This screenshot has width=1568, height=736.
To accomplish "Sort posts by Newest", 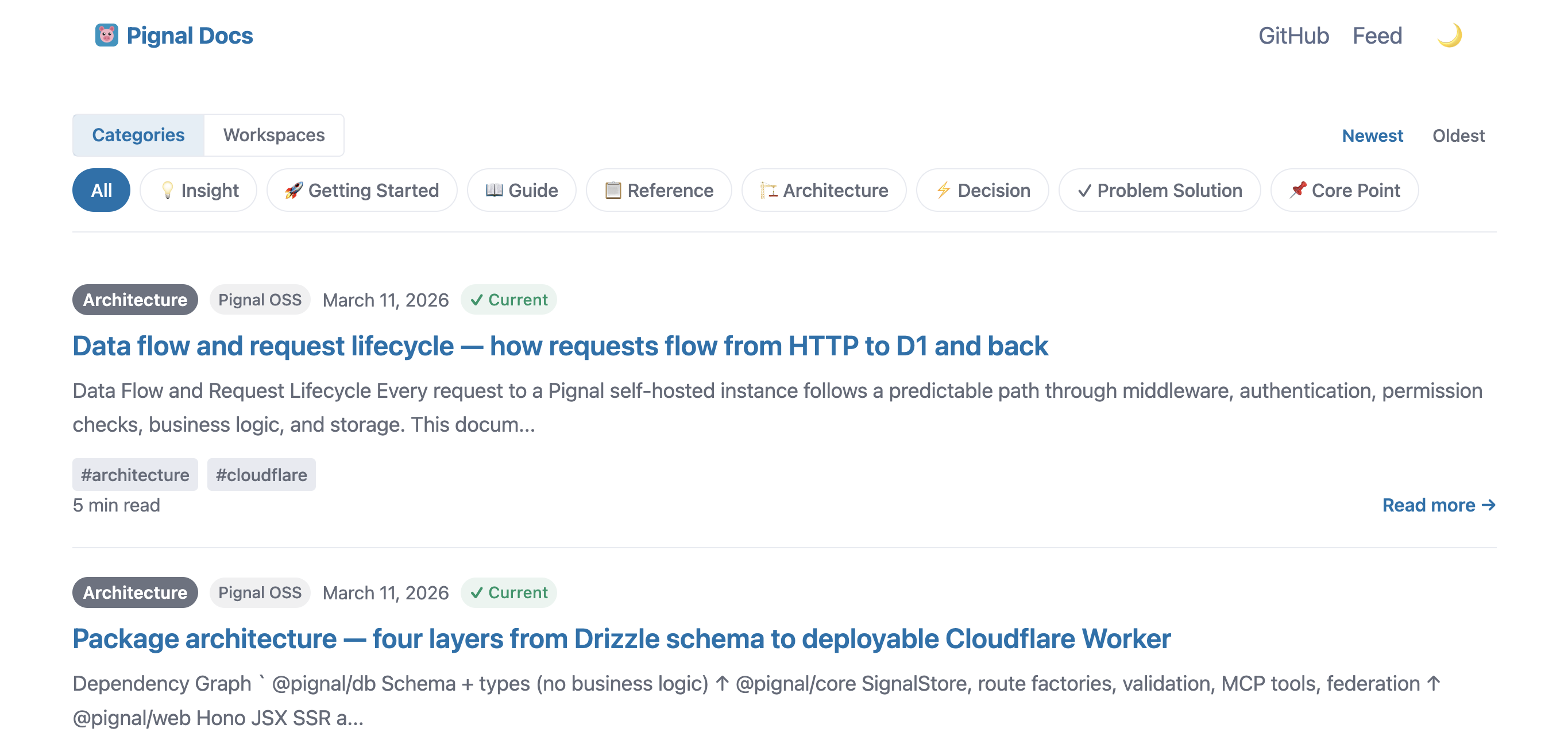I will [x=1373, y=135].
